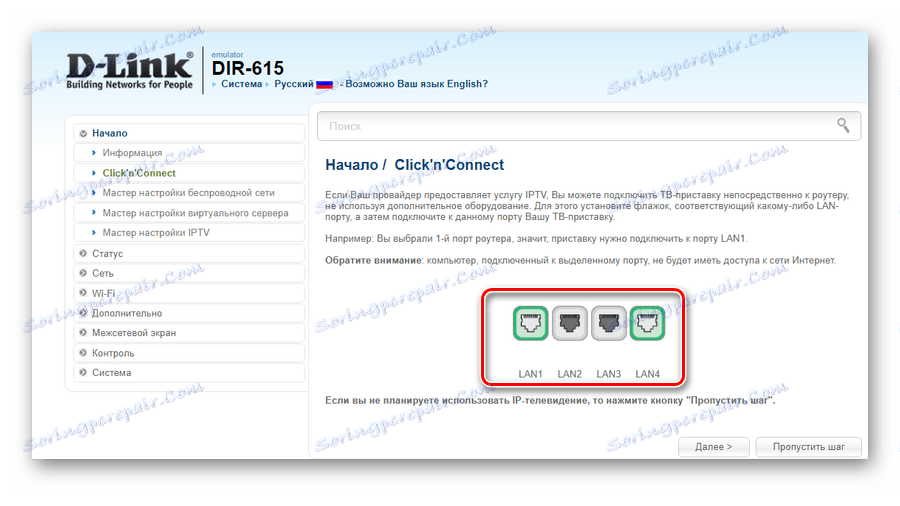Toggle the LAN3 port icon
This screenshot has width=900, height=506.
pos(608,323)
